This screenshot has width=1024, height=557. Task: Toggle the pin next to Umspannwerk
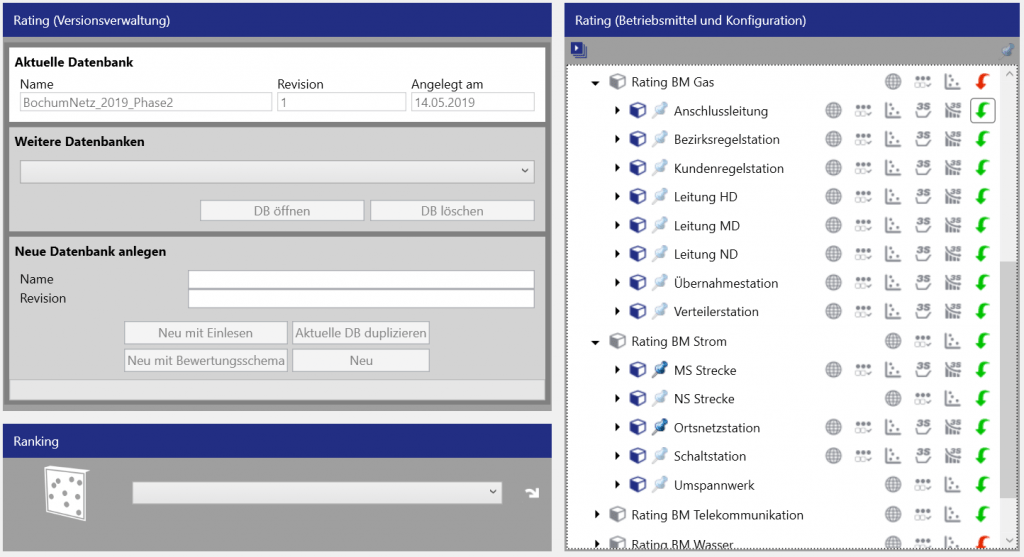659,486
